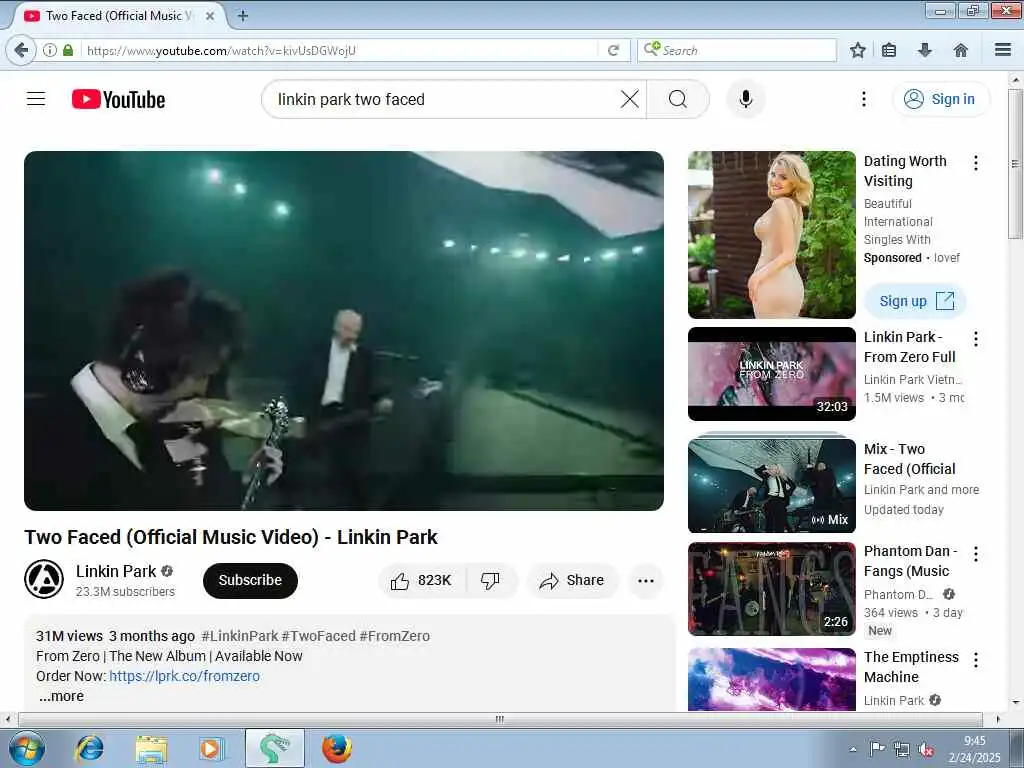This screenshot has height=768, width=1024.
Task: Open a new tab with plus button
Action: 243,16
